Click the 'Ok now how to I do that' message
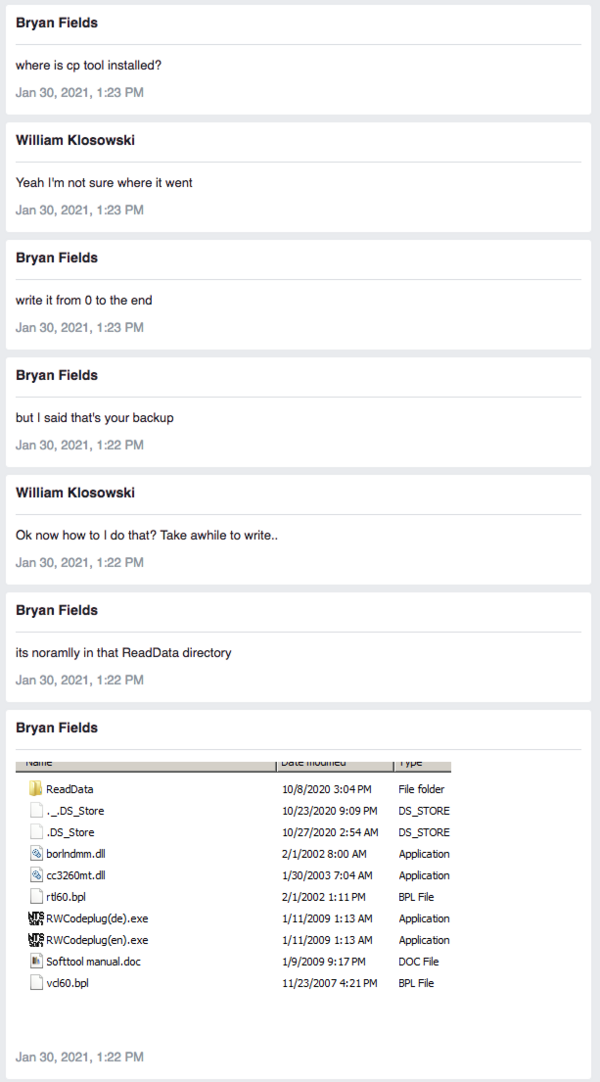600x1082 pixels. click(x=147, y=535)
